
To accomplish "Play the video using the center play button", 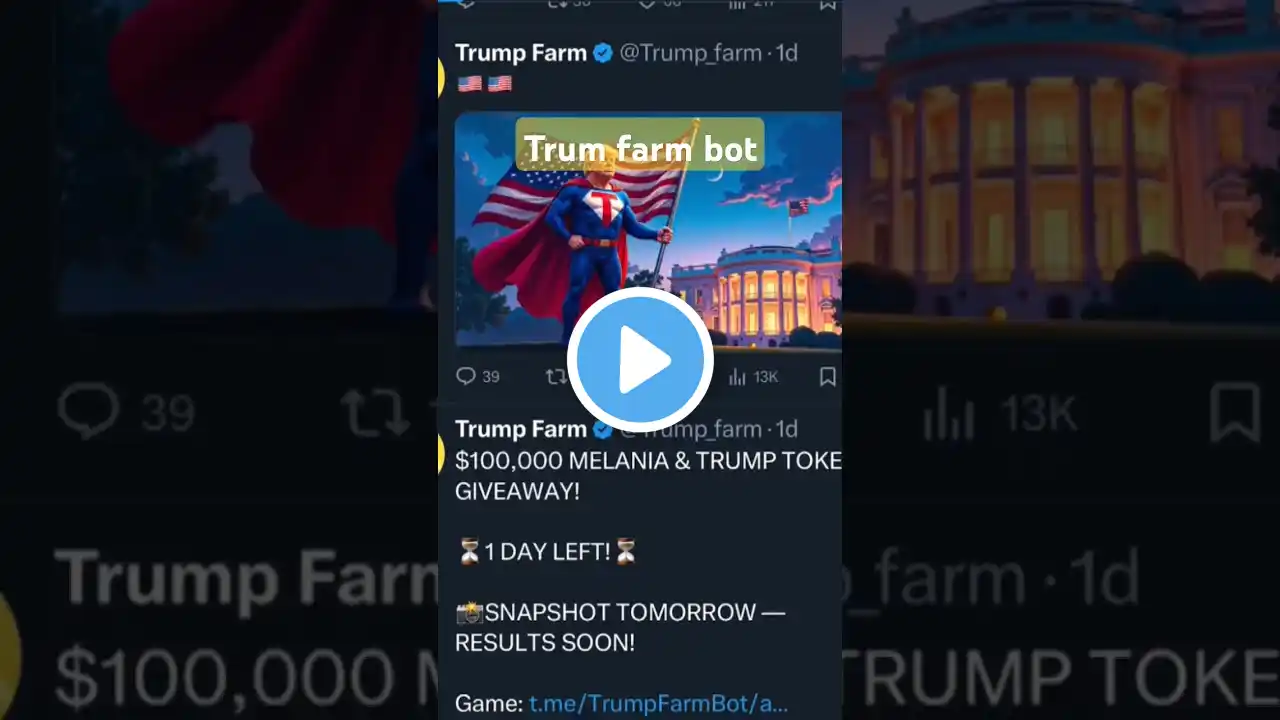I will pyautogui.click(x=640, y=360).
